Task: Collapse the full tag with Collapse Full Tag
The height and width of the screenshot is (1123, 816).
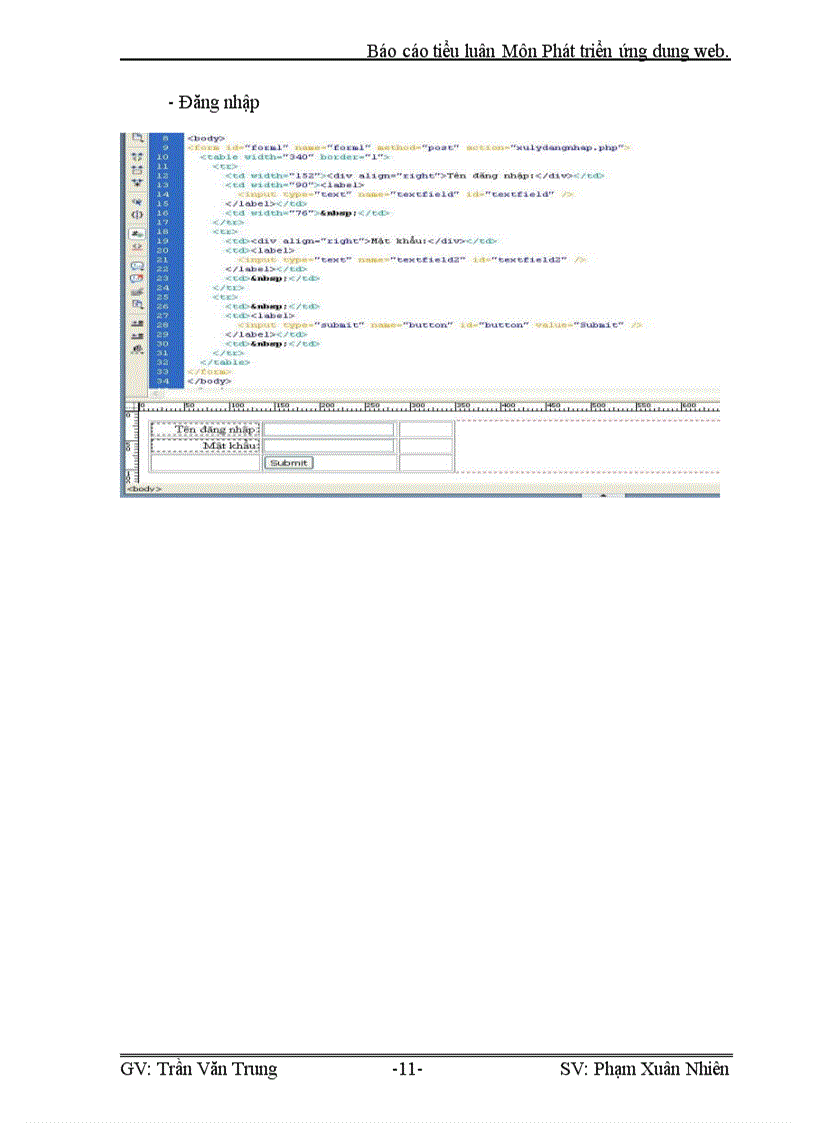Action: tap(137, 156)
